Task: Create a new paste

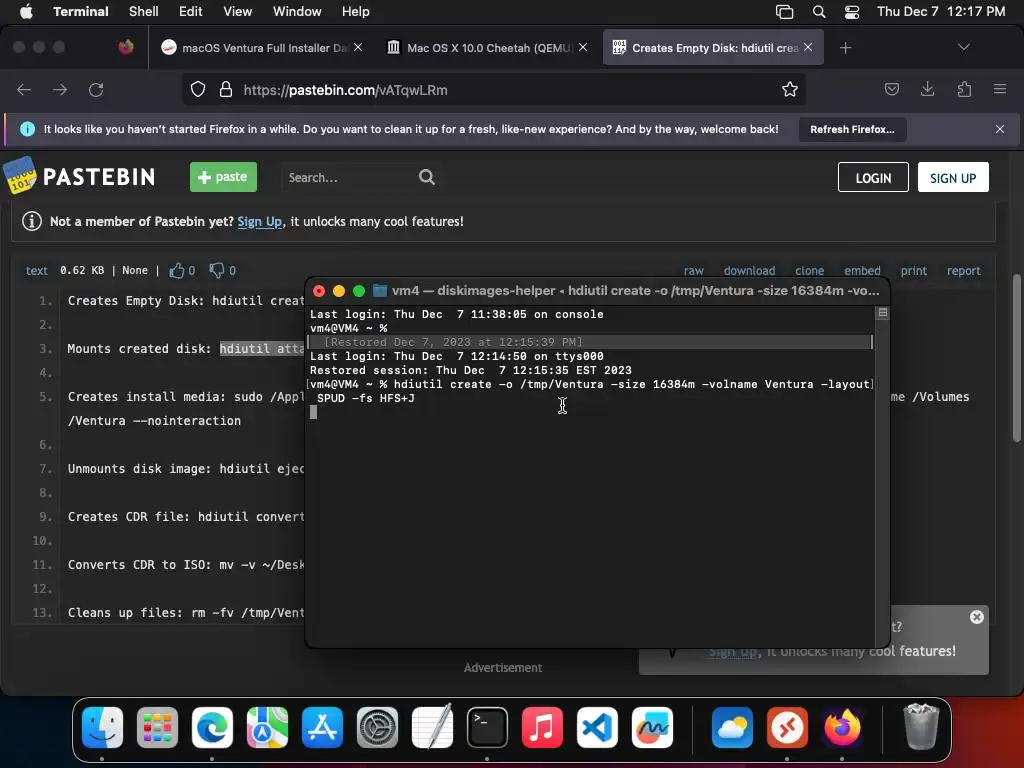Action: tap(223, 177)
